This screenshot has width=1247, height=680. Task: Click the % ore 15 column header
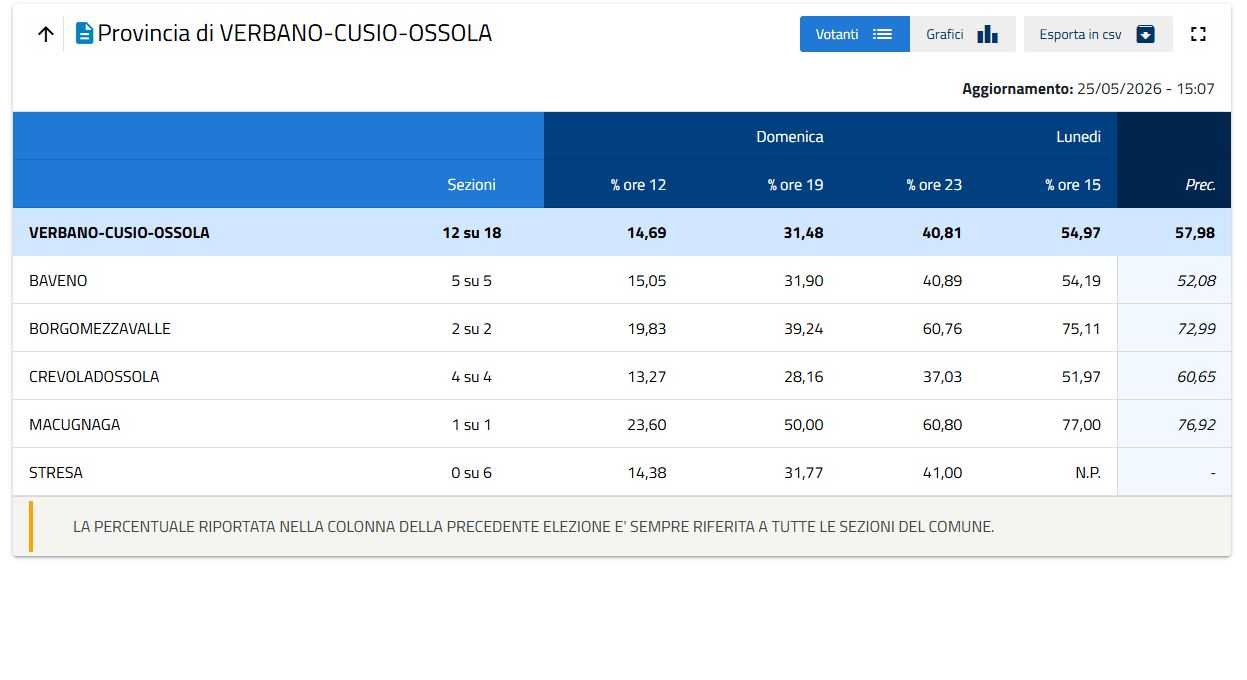[x=1073, y=185]
